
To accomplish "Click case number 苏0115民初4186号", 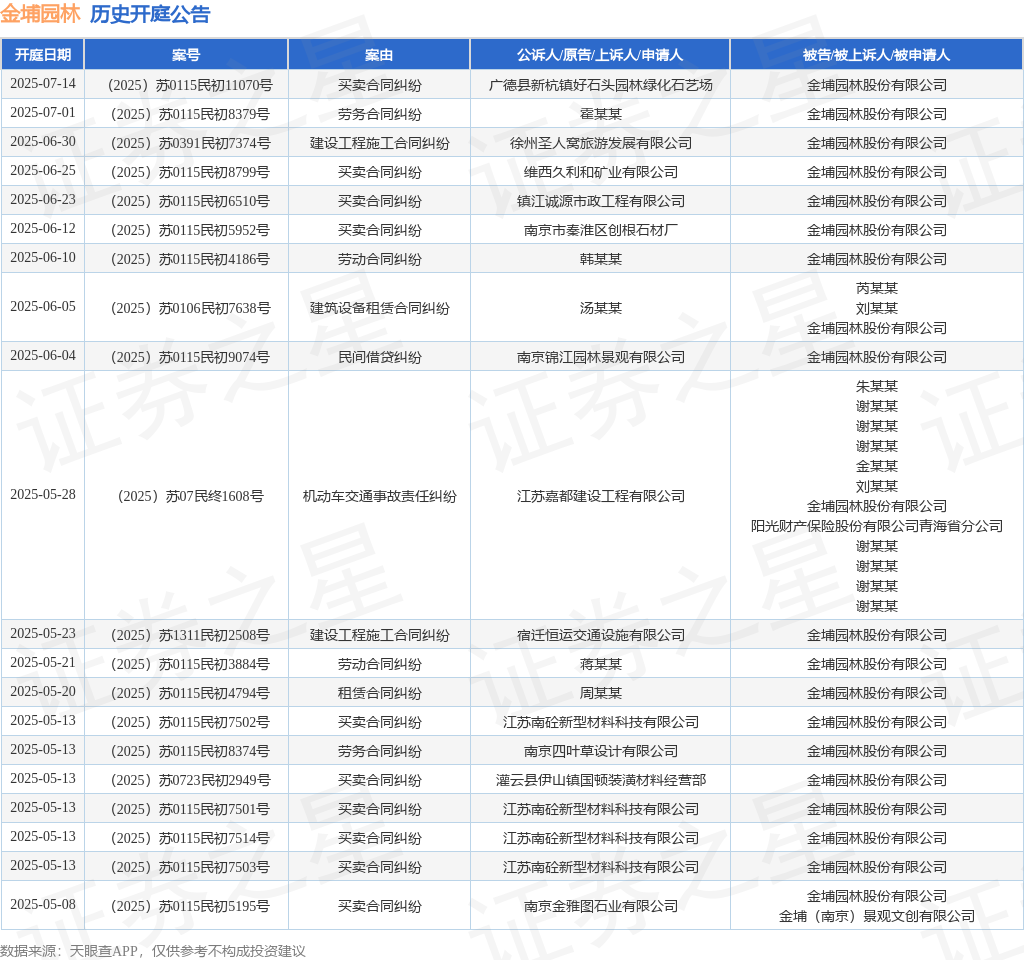I will (x=190, y=259).
